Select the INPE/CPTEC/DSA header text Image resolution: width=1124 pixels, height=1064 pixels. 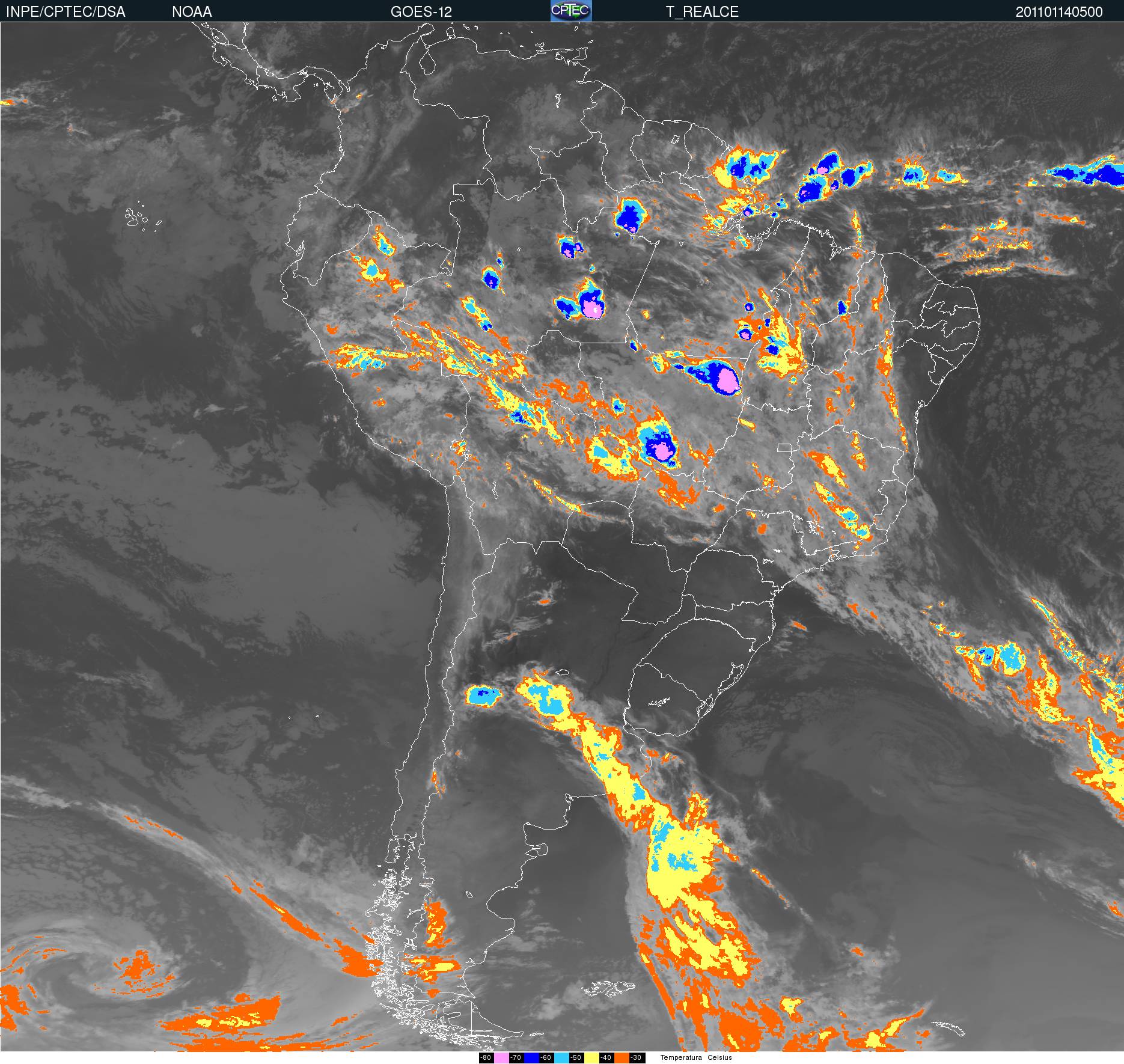pos(66,12)
